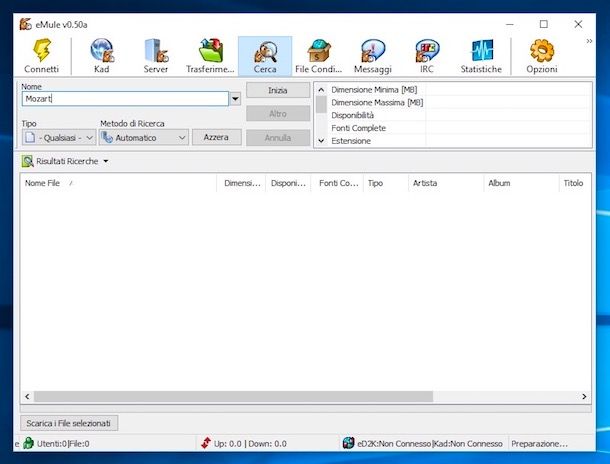Screen dimensions: 610x464
Task: Open the Trasferimenti transfers panel
Action: tap(210, 56)
